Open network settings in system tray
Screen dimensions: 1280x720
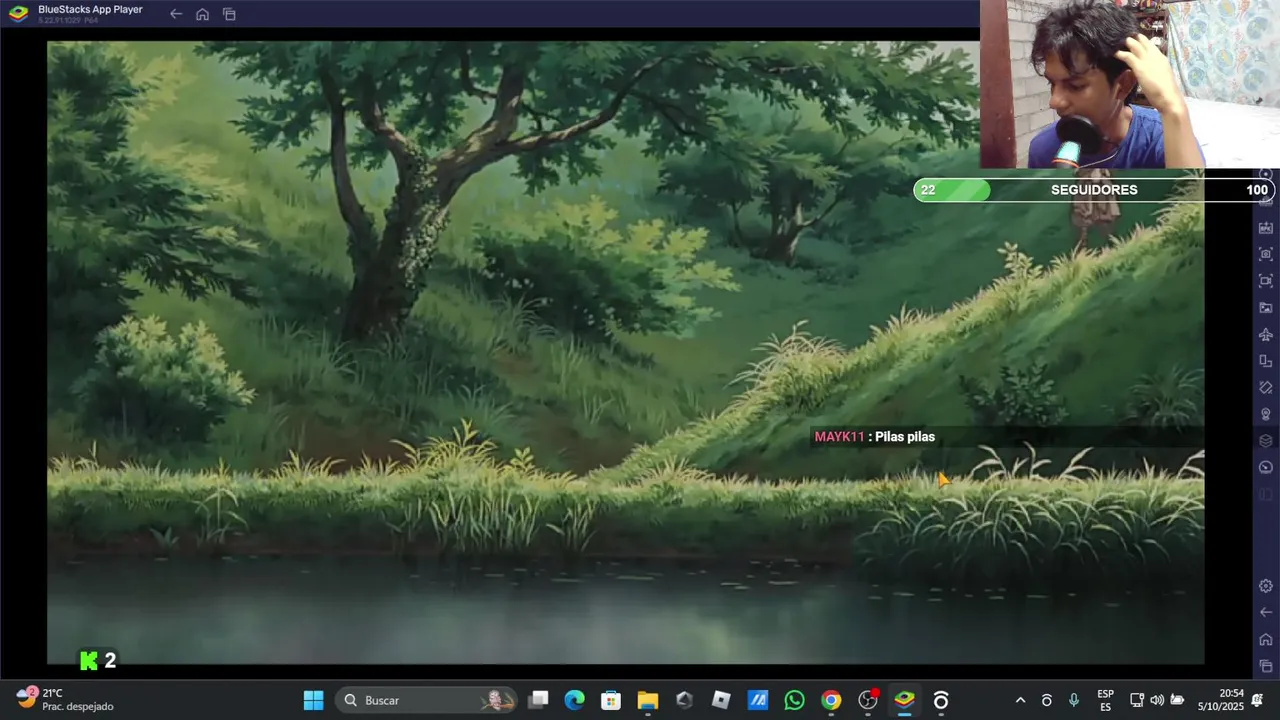(x=1137, y=700)
